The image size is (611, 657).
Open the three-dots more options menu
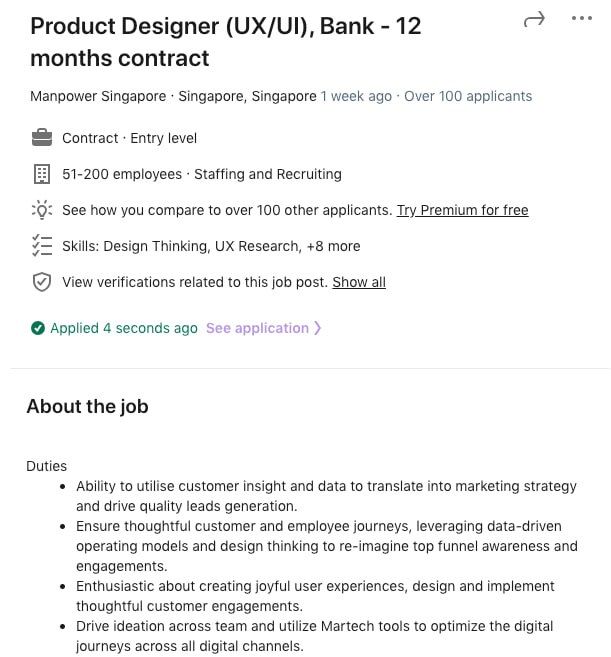581,19
